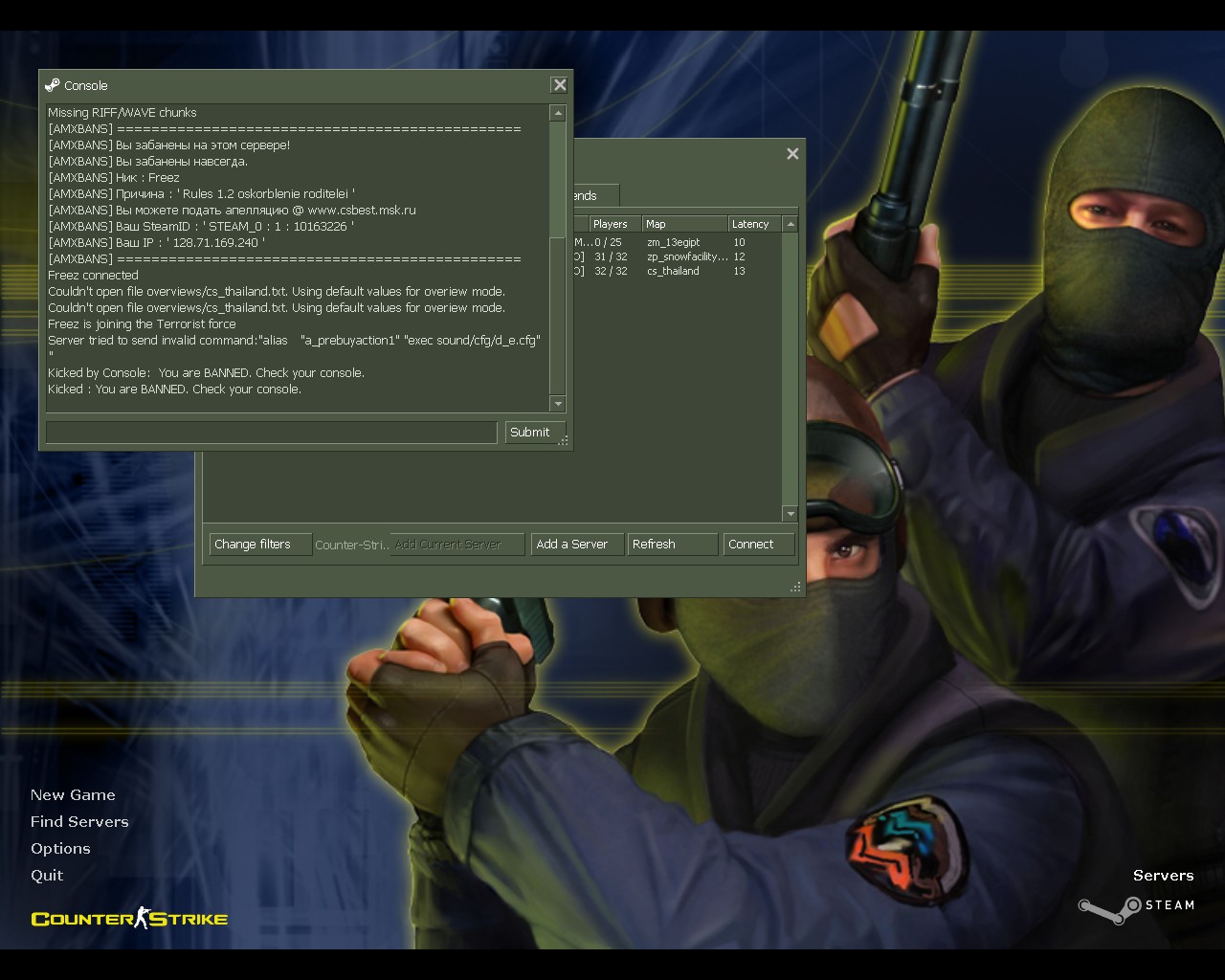Viewport: 1225px width, 980px height.
Task: Refresh the server list
Action: (x=672, y=544)
